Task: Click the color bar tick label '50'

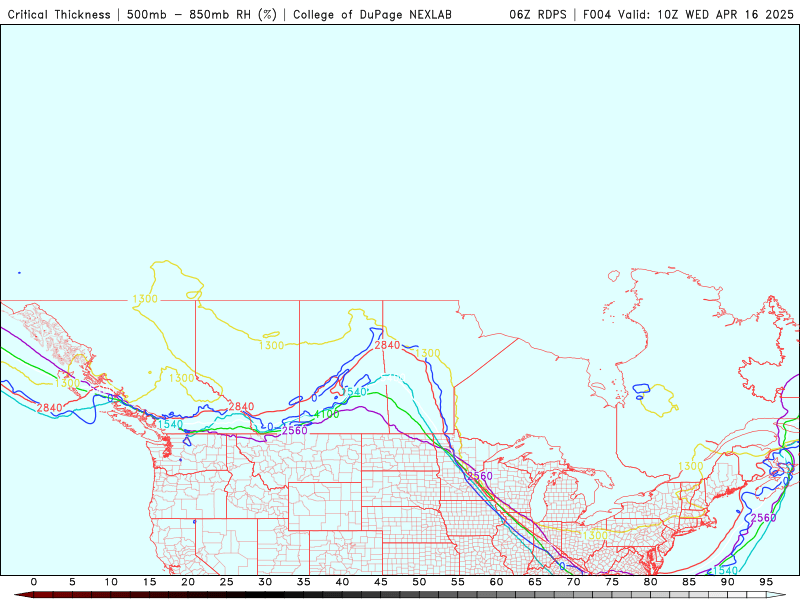Action: [419, 582]
